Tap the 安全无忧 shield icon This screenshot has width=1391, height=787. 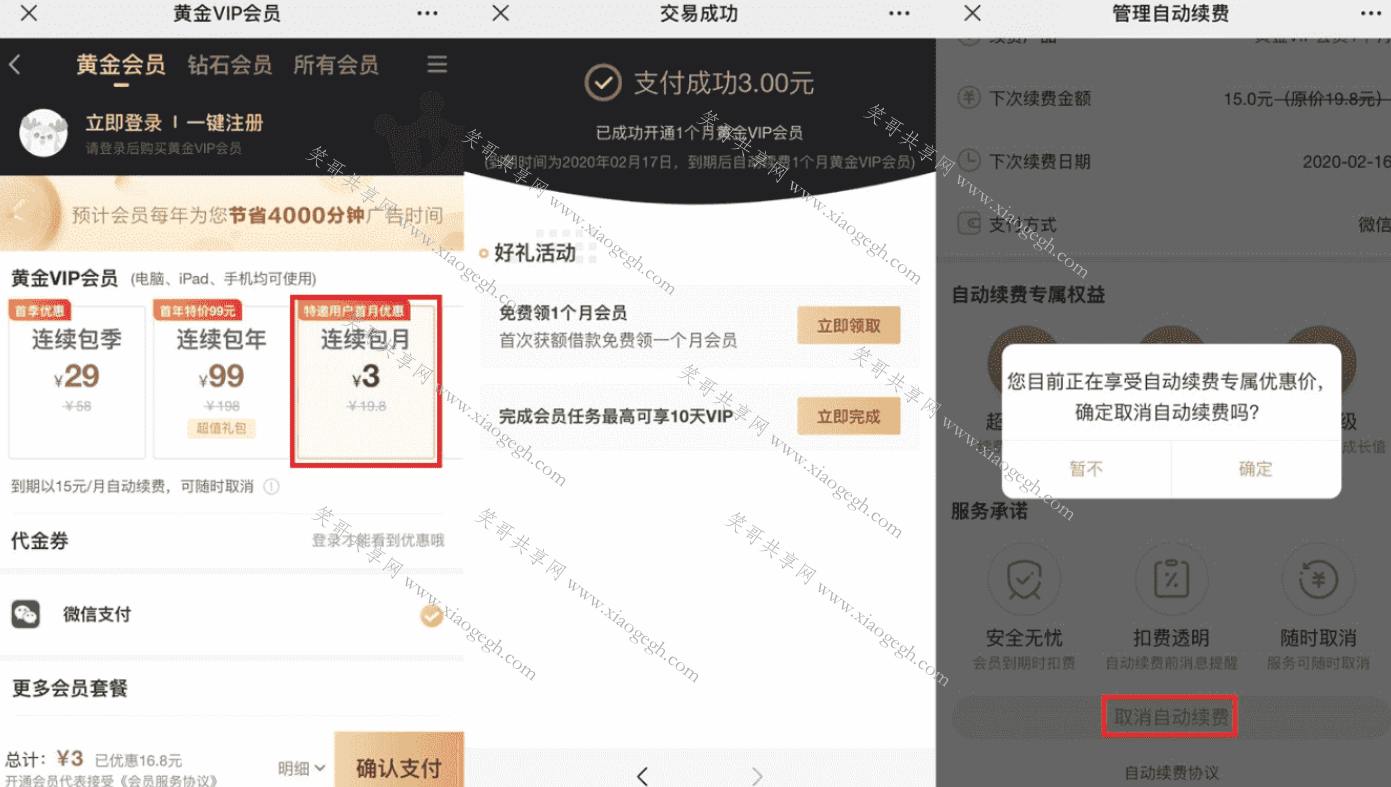click(x=1024, y=580)
